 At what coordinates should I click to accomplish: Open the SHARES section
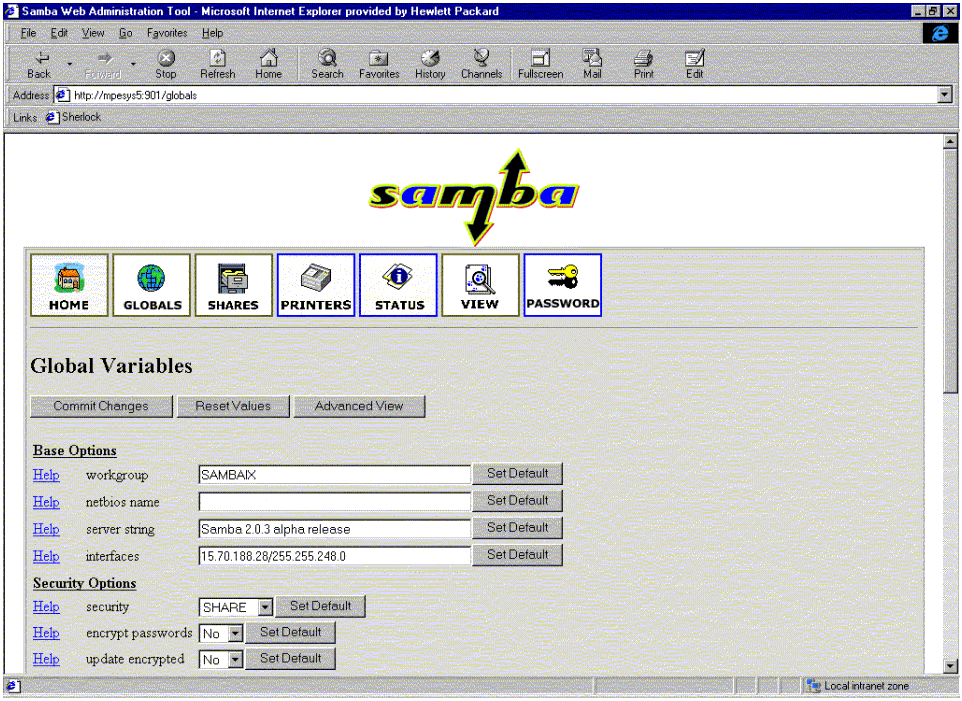point(234,285)
